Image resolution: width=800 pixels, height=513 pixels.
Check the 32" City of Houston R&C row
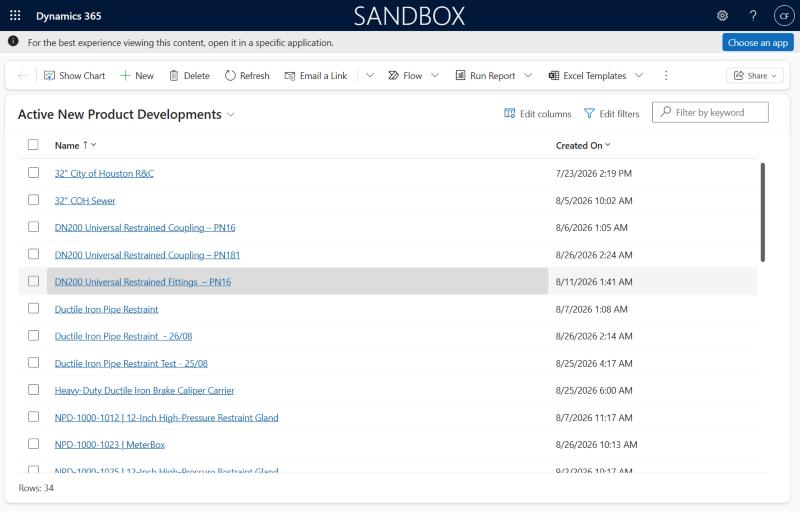[x=33, y=173]
